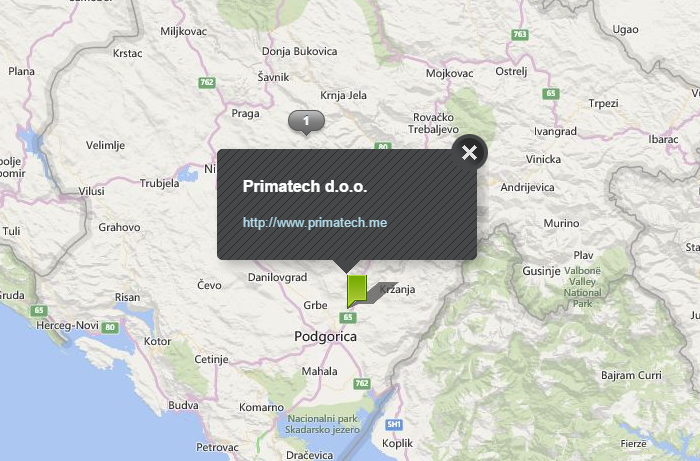
Task: Click the Cetinje town label
Action: click(x=212, y=360)
